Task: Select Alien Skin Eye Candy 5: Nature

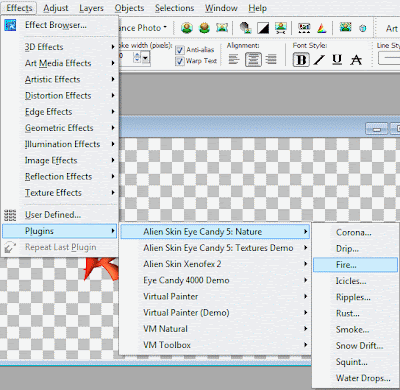Action: click(x=215, y=232)
